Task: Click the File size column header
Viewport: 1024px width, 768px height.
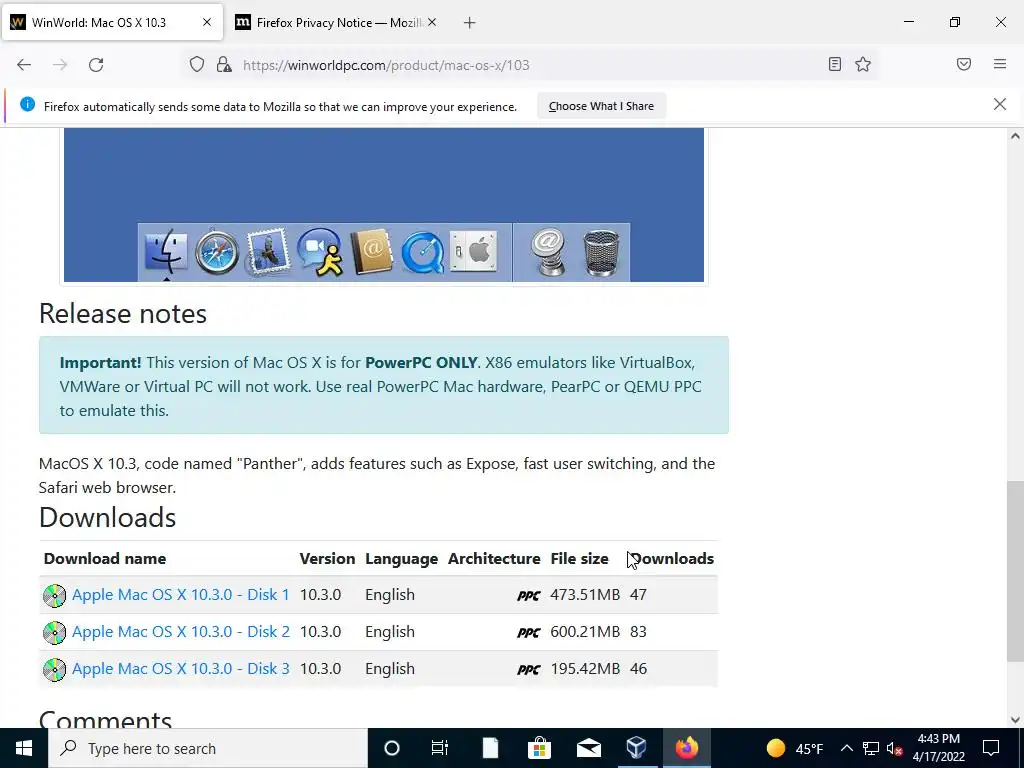Action: [579, 559]
